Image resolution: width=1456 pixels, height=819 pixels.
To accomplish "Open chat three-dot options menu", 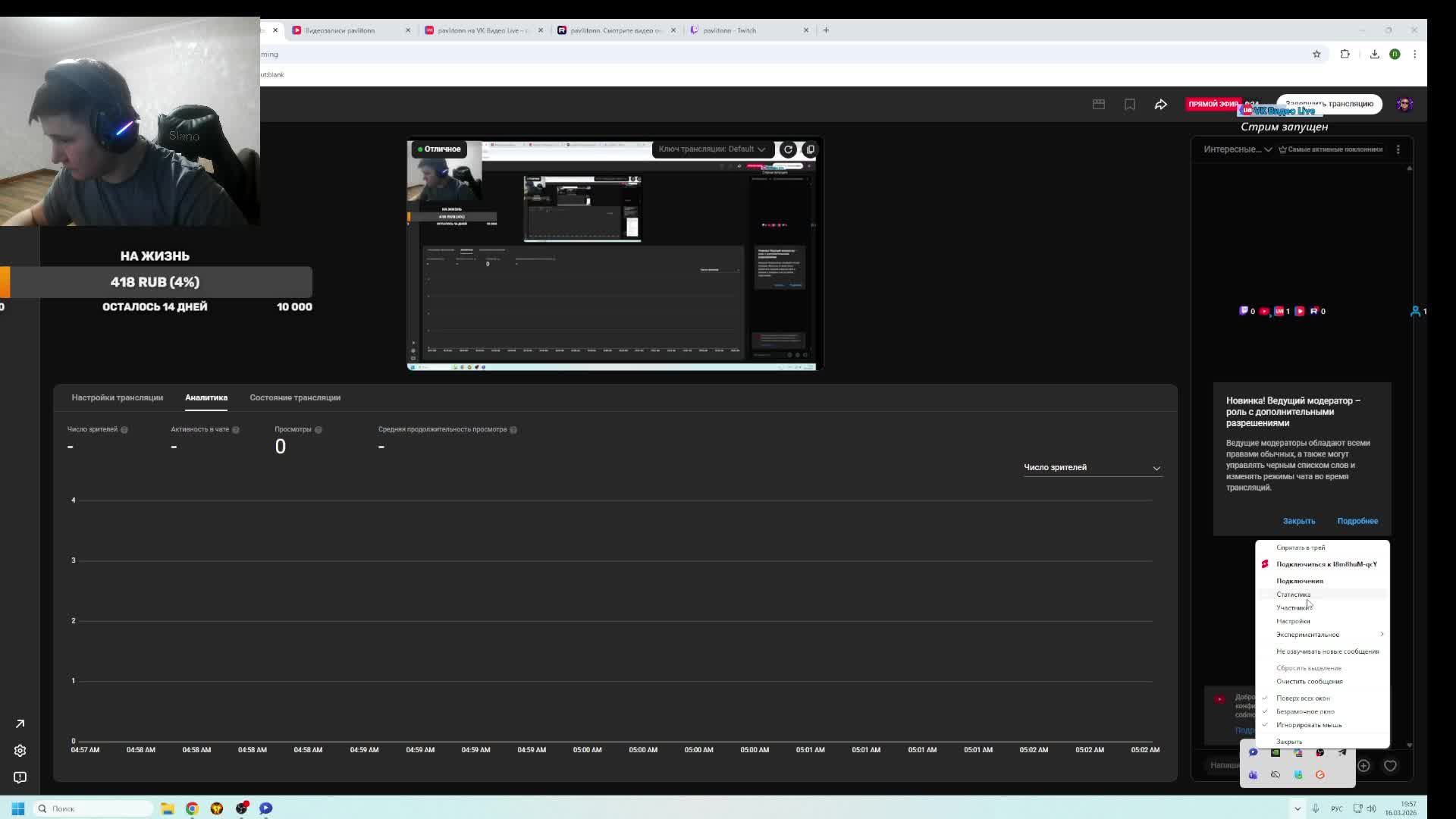I will click(x=1398, y=149).
